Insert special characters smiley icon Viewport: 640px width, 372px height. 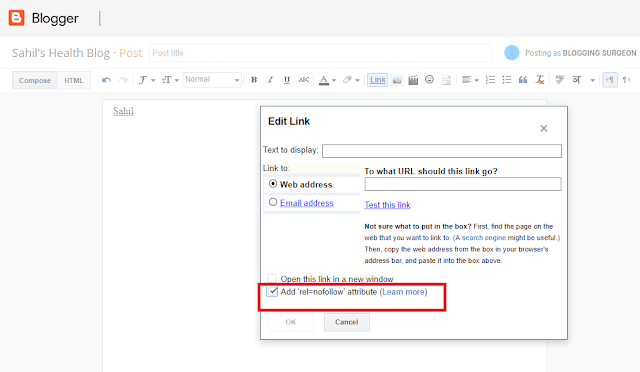429,80
